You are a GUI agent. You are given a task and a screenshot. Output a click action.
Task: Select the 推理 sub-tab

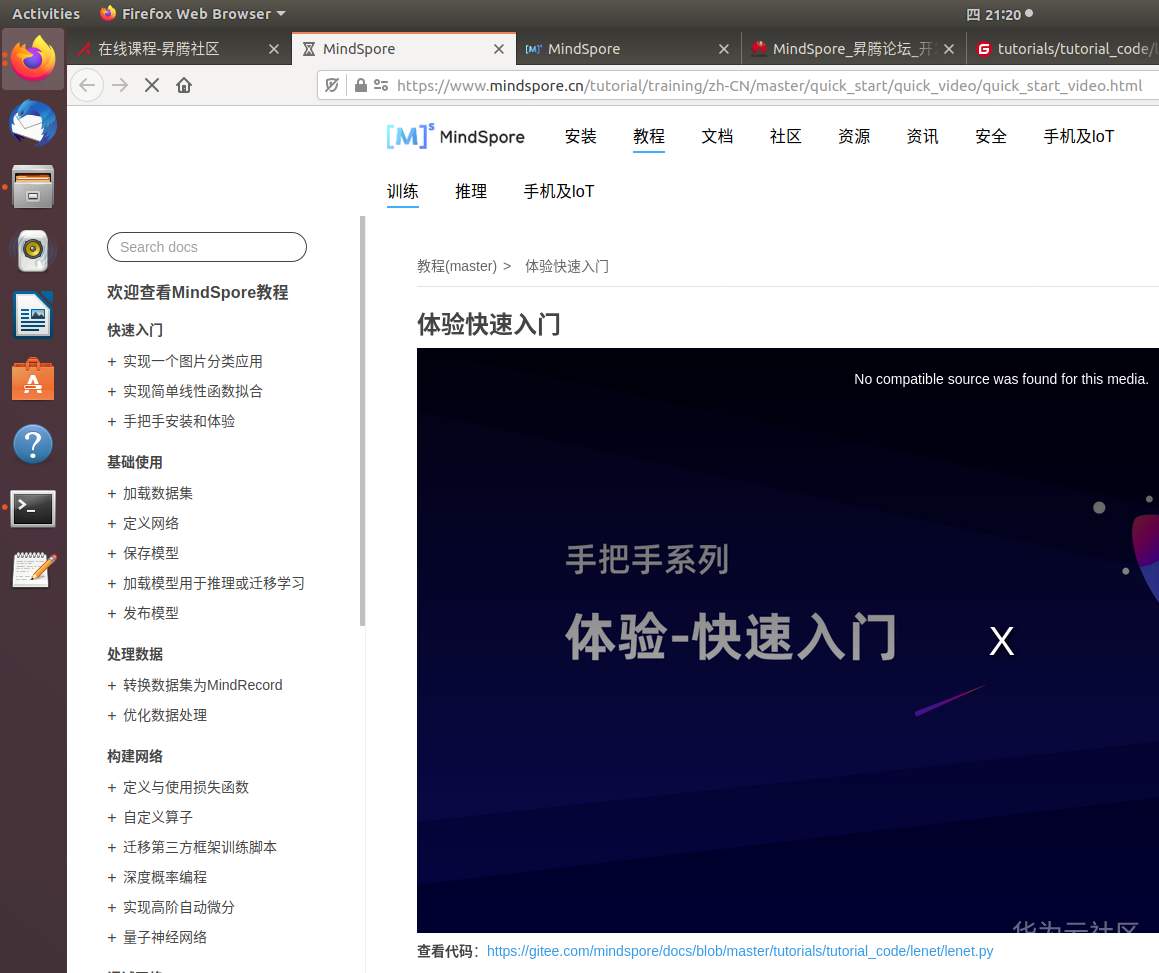coord(471,191)
